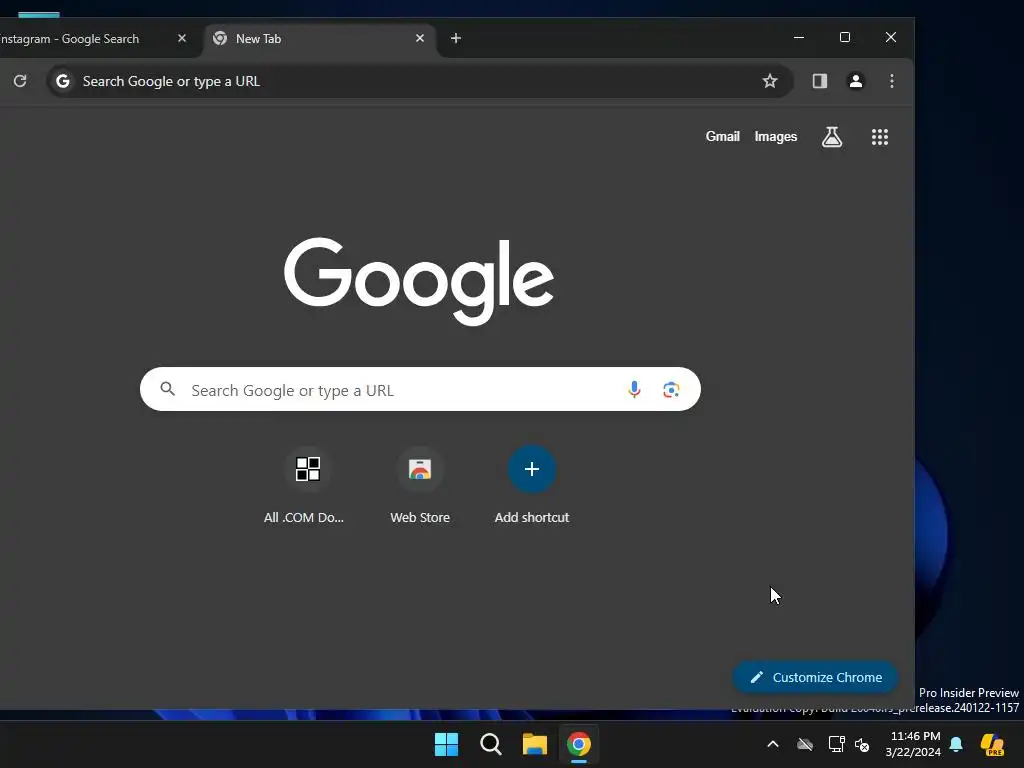This screenshot has height=768, width=1024.
Task: Close the New Tab tab
Action: tap(420, 39)
